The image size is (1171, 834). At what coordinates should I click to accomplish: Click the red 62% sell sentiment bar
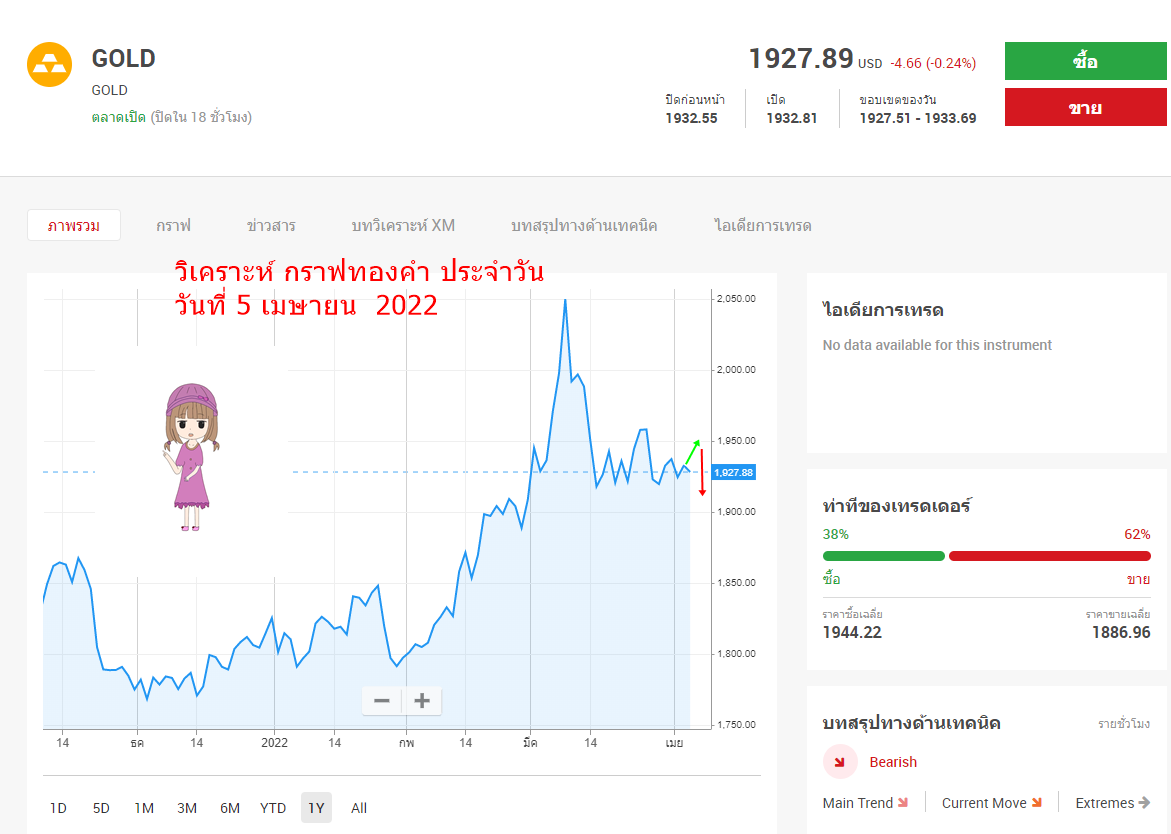click(x=1049, y=556)
